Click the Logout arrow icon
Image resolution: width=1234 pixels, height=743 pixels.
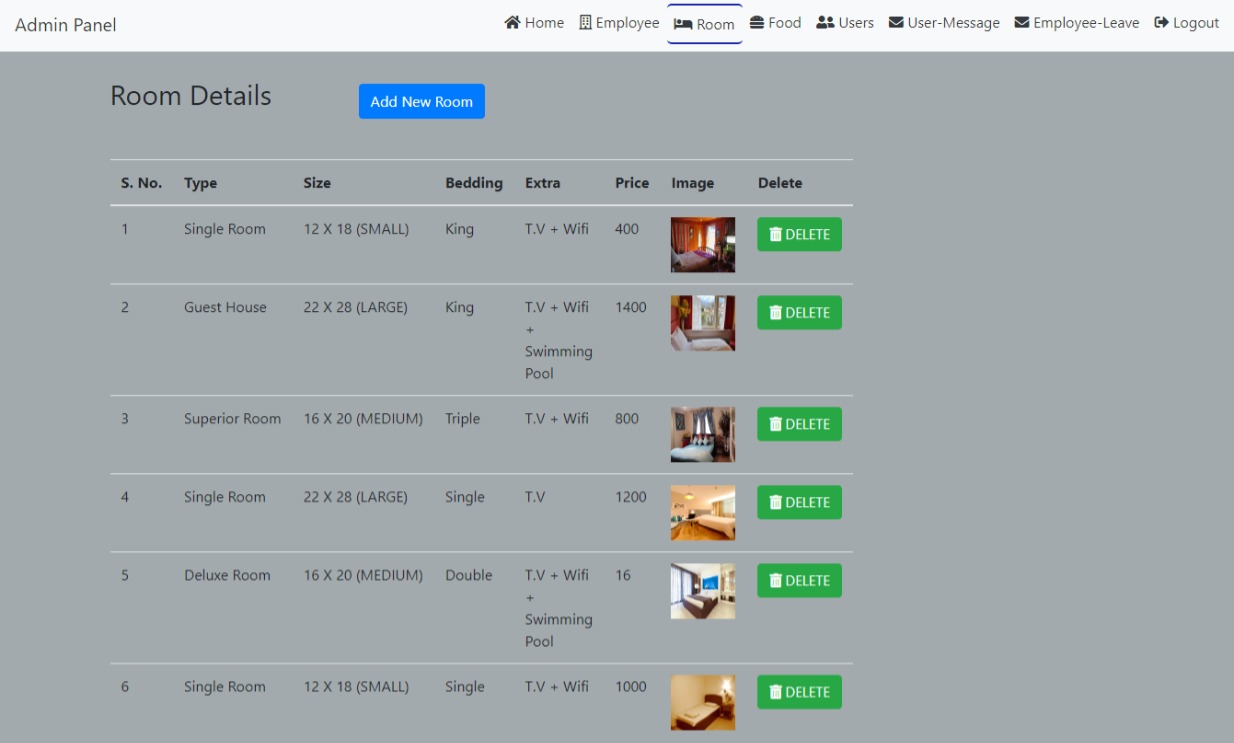coord(1161,22)
